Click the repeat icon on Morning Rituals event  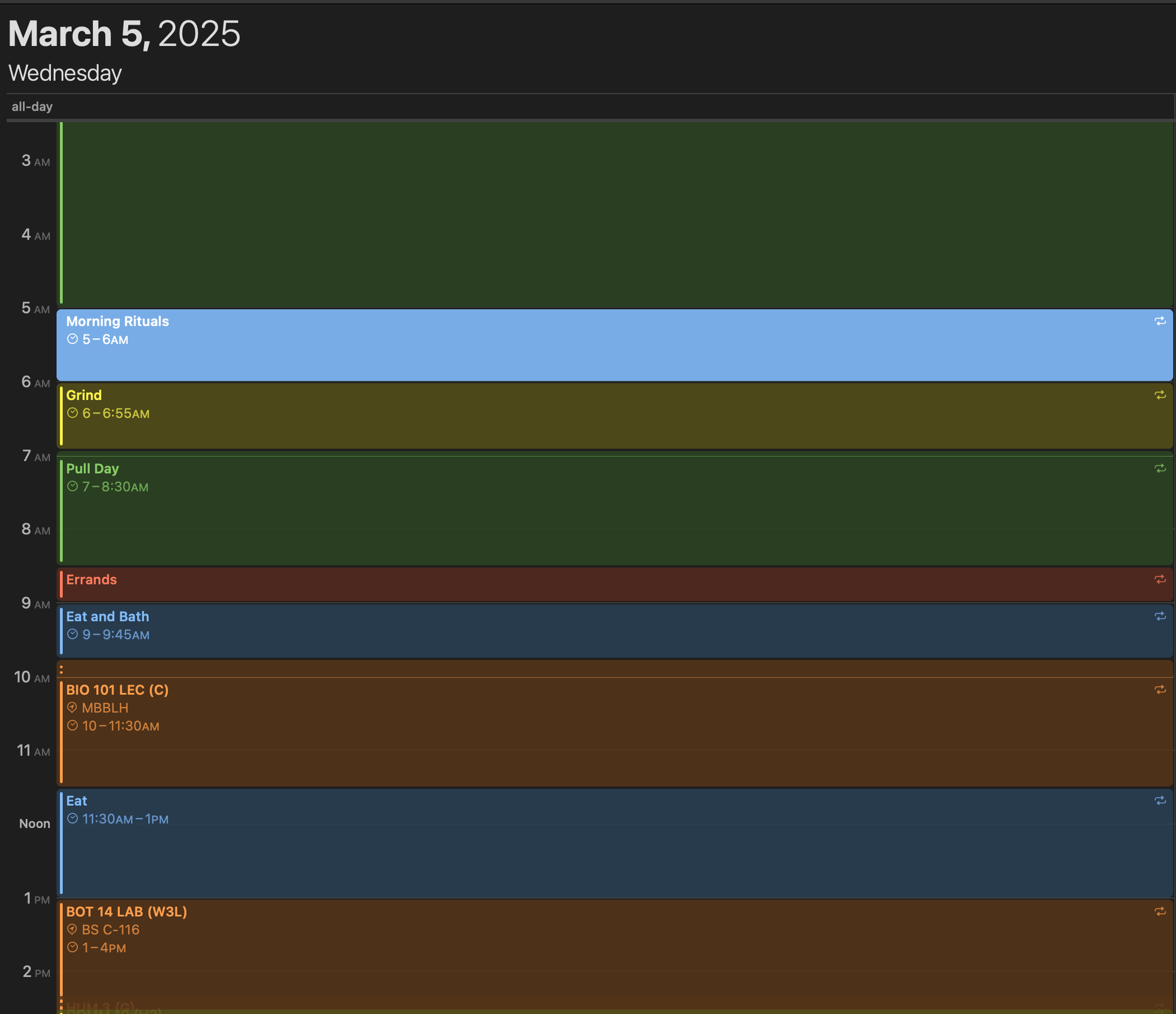(1160, 321)
